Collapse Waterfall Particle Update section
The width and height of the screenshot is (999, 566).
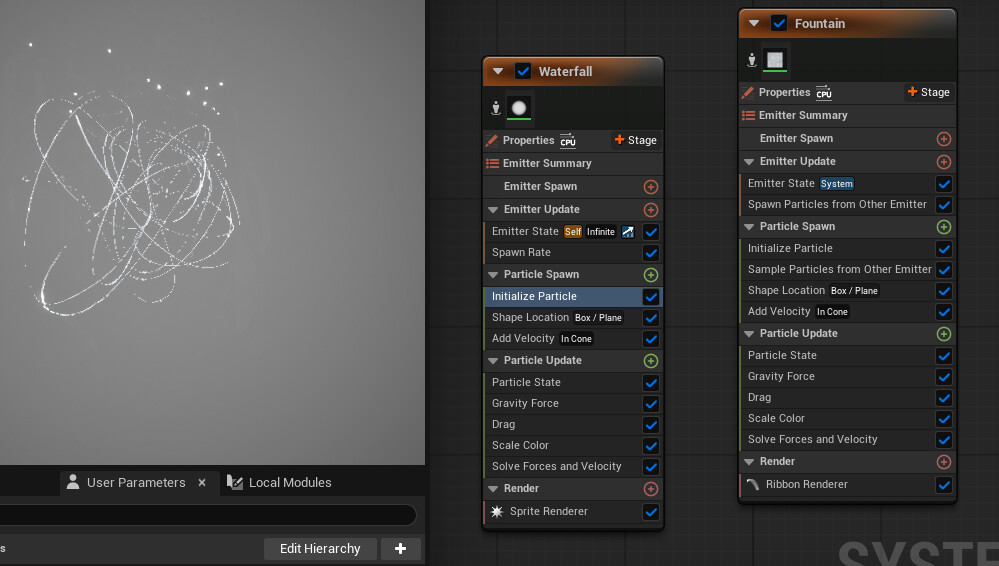pyautogui.click(x=492, y=361)
